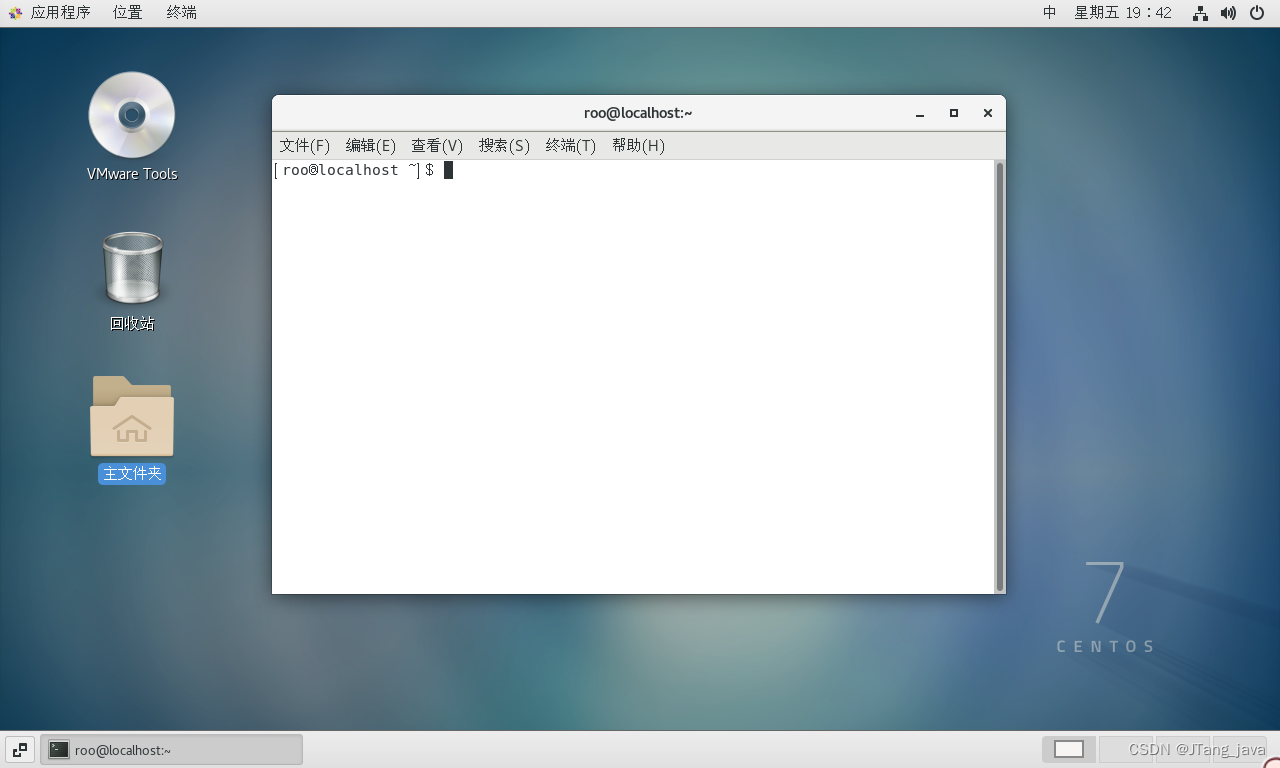
Task: Open the 查看(V) menu in terminal
Action: 437,145
